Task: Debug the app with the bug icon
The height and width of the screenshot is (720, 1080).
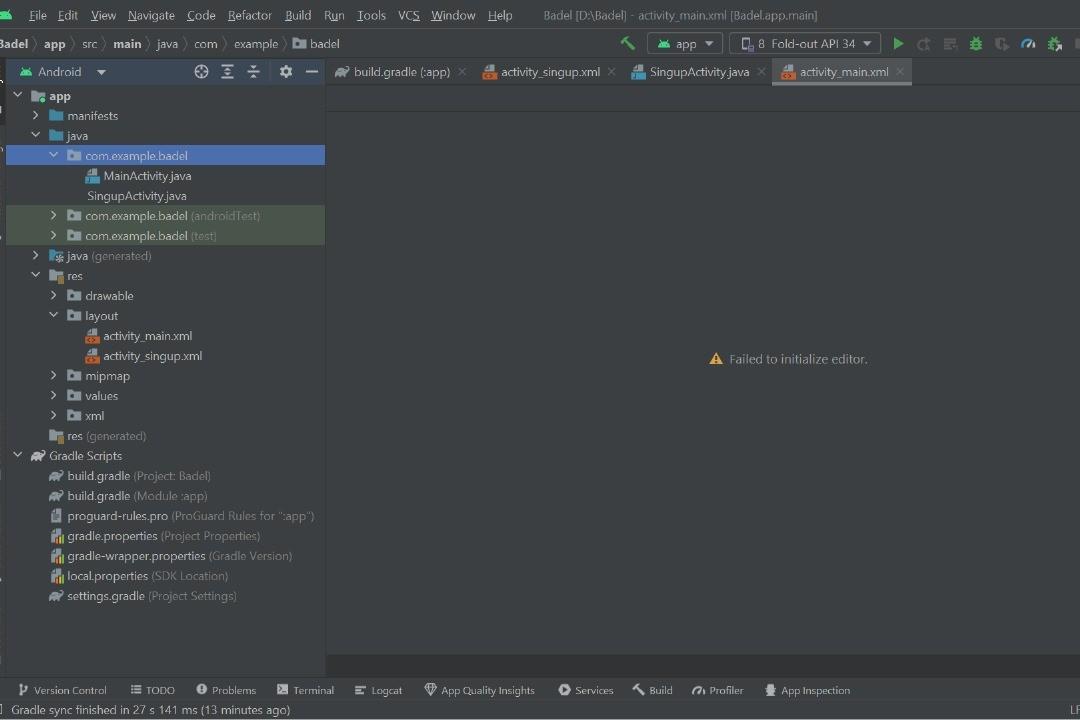Action: click(x=975, y=44)
